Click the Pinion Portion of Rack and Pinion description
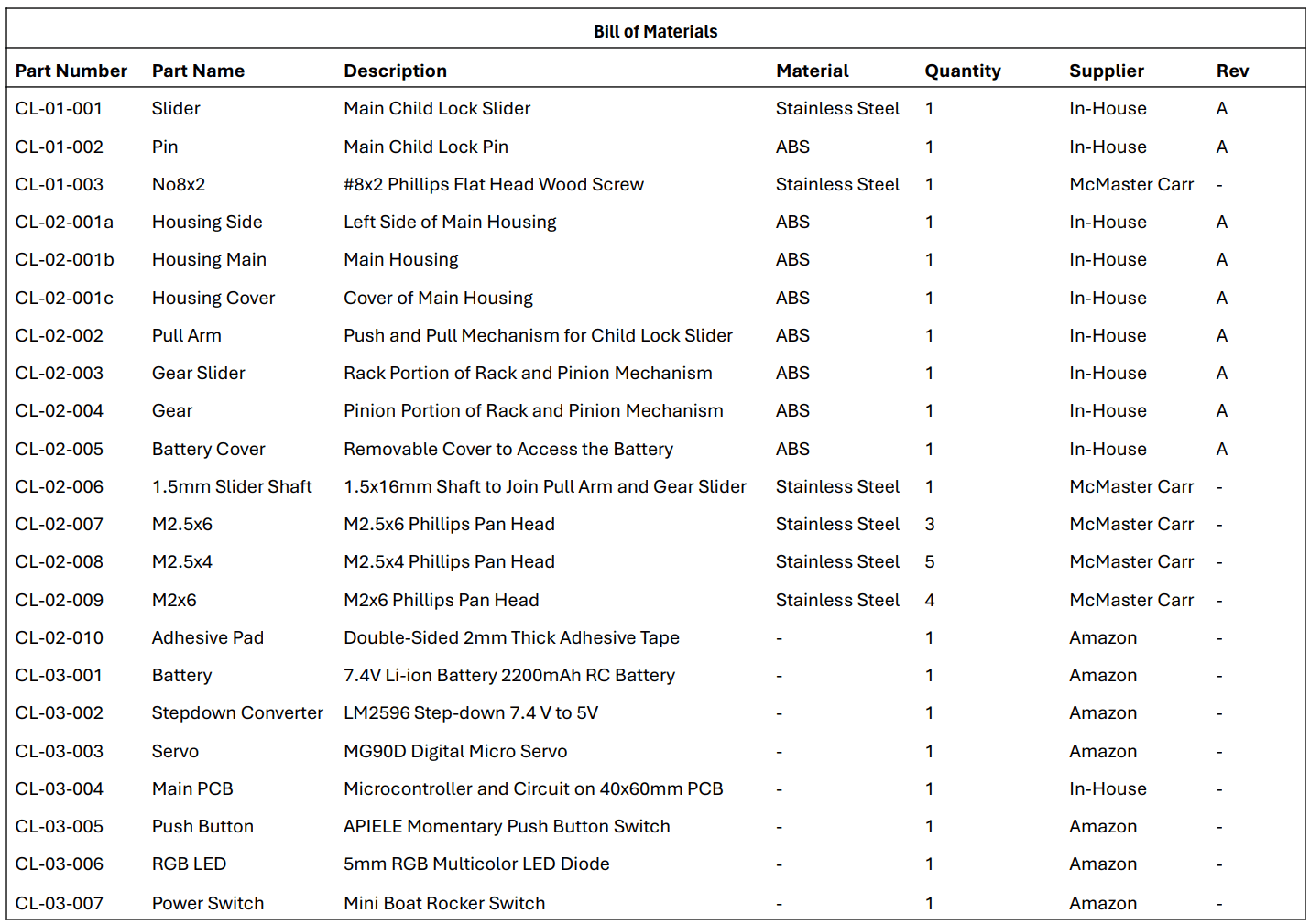This screenshot has width=1310, height=924. pos(533,410)
